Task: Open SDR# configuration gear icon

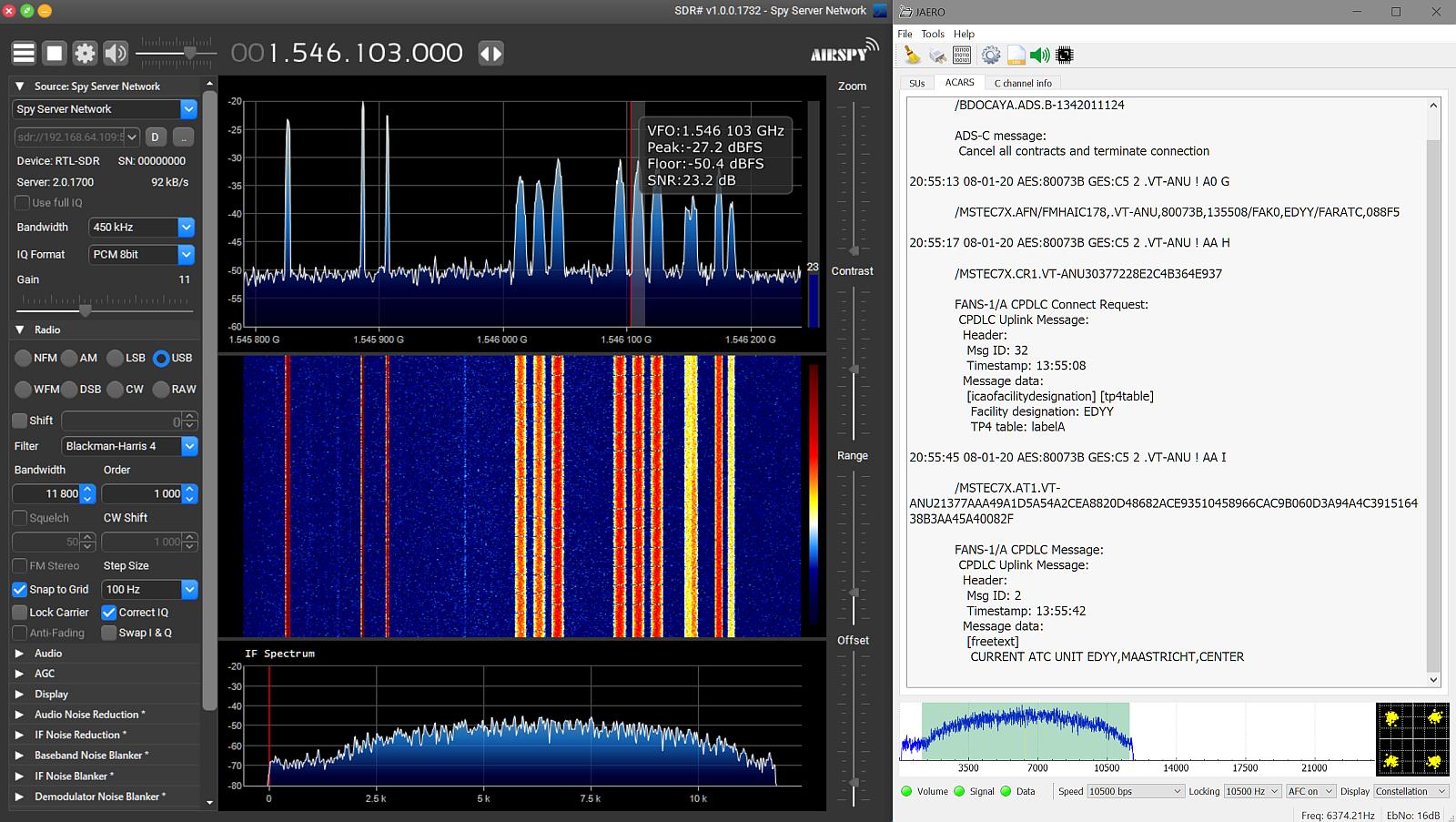Action: click(x=85, y=53)
